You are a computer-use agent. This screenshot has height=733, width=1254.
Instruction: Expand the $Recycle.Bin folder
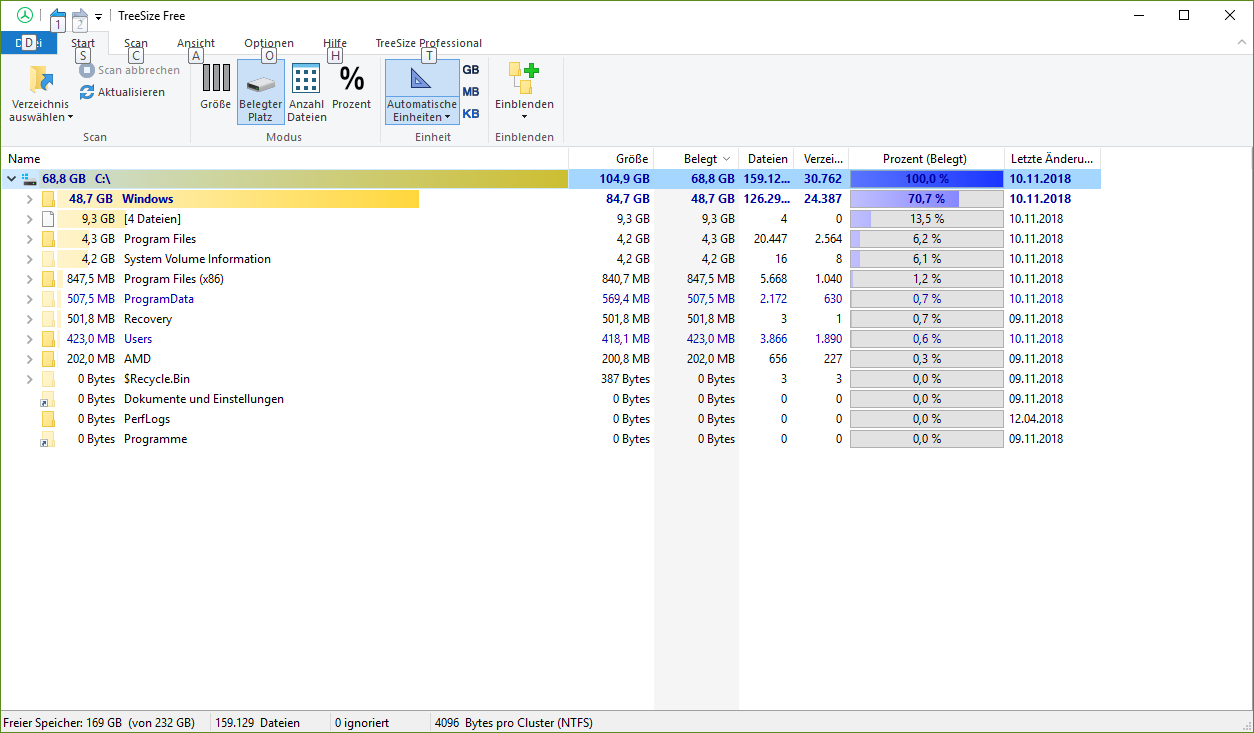point(29,379)
